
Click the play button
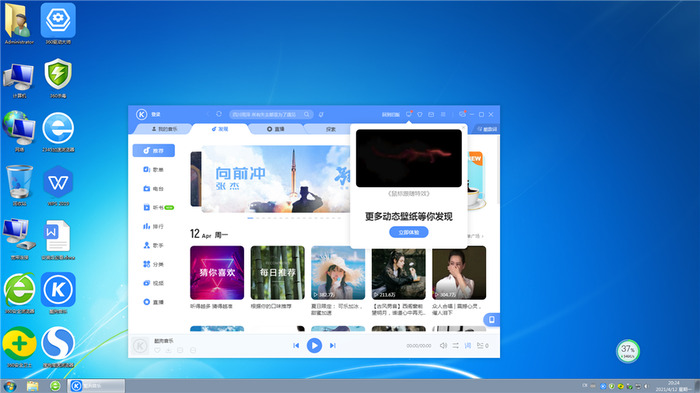314,345
